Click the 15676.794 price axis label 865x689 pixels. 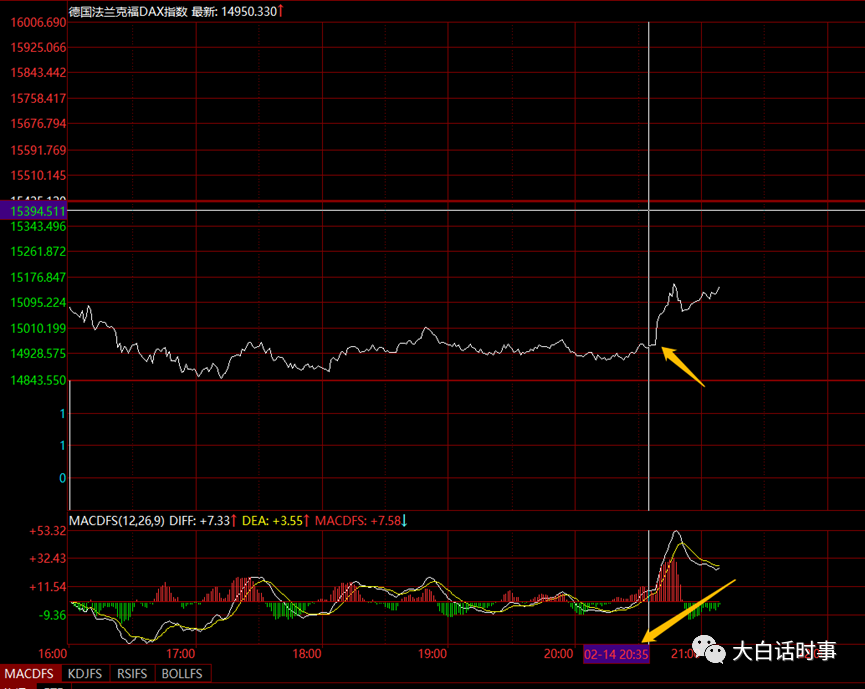38,124
